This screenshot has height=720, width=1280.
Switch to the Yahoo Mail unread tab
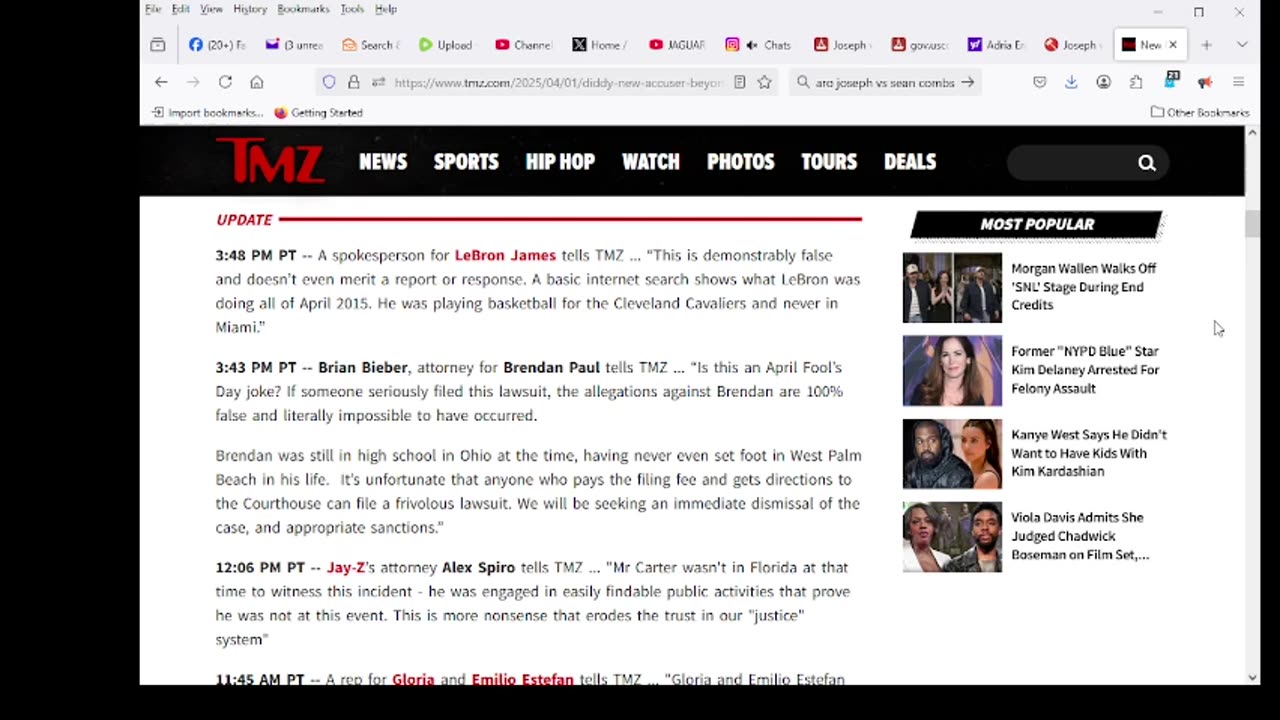(293, 45)
